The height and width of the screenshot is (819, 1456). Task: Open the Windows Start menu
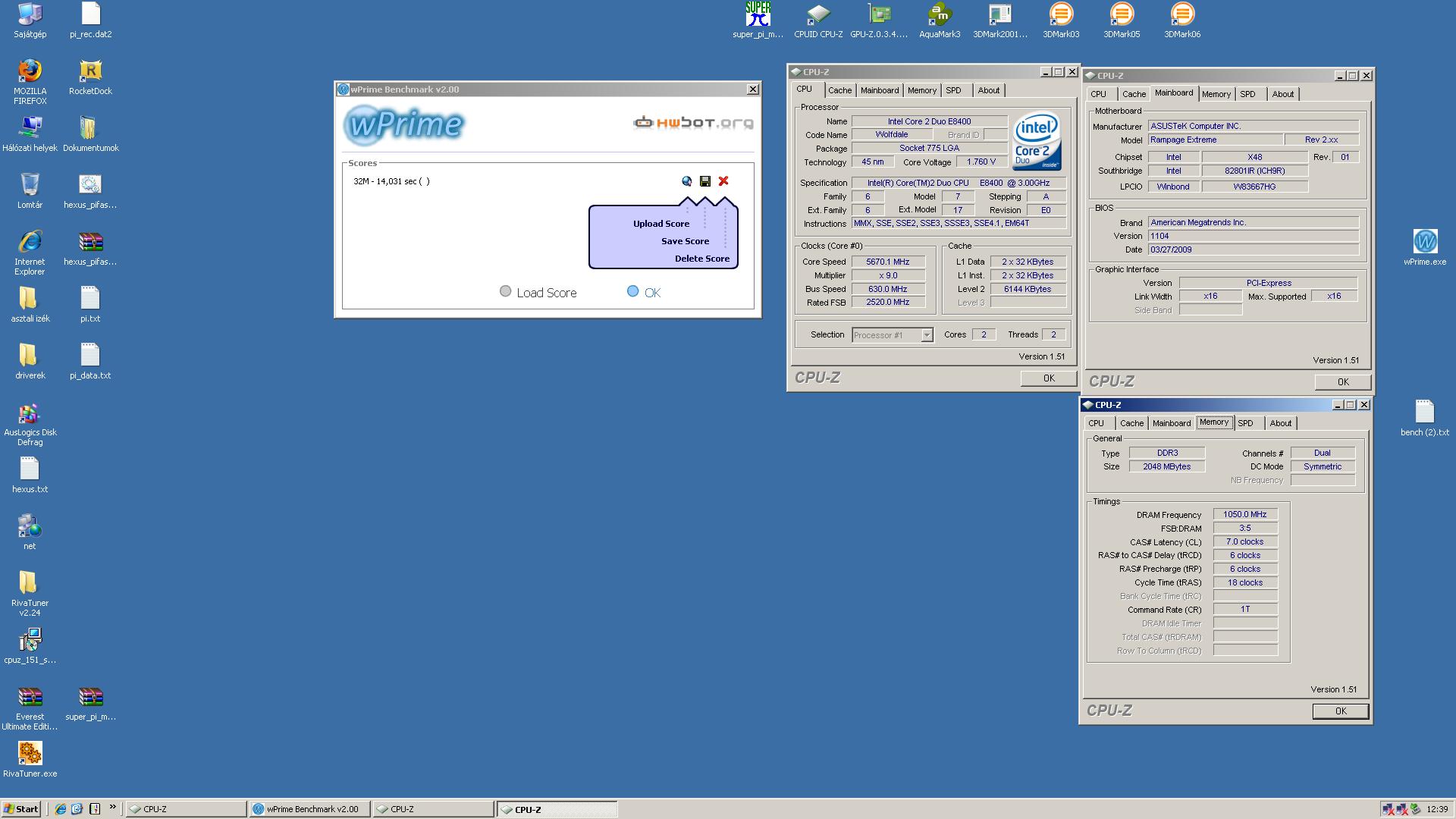tap(21, 809)
